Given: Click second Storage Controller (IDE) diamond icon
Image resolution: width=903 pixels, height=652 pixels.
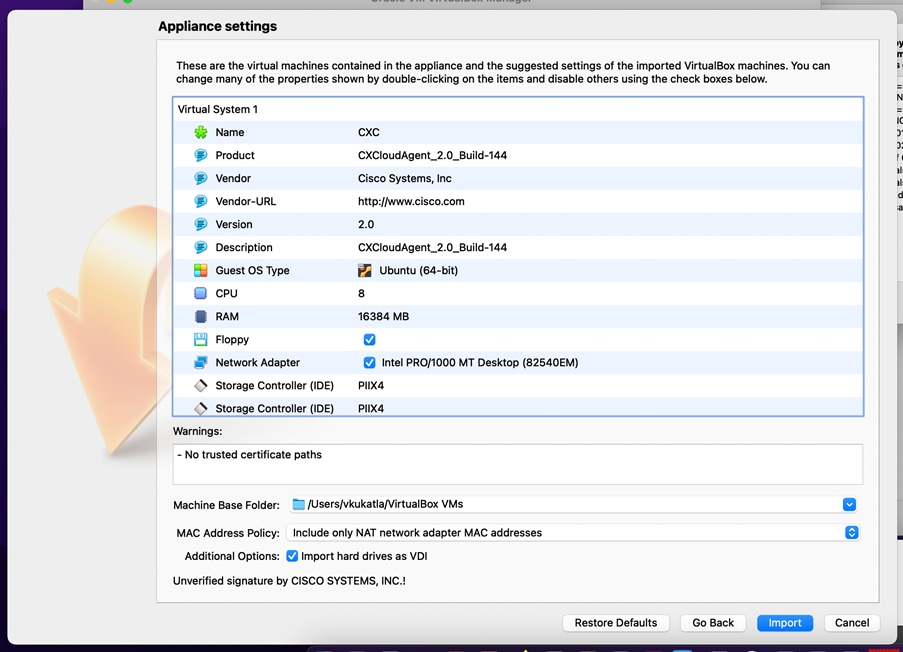Looking at the screenshot, I should pyautogui.click(x=200, y=409).
